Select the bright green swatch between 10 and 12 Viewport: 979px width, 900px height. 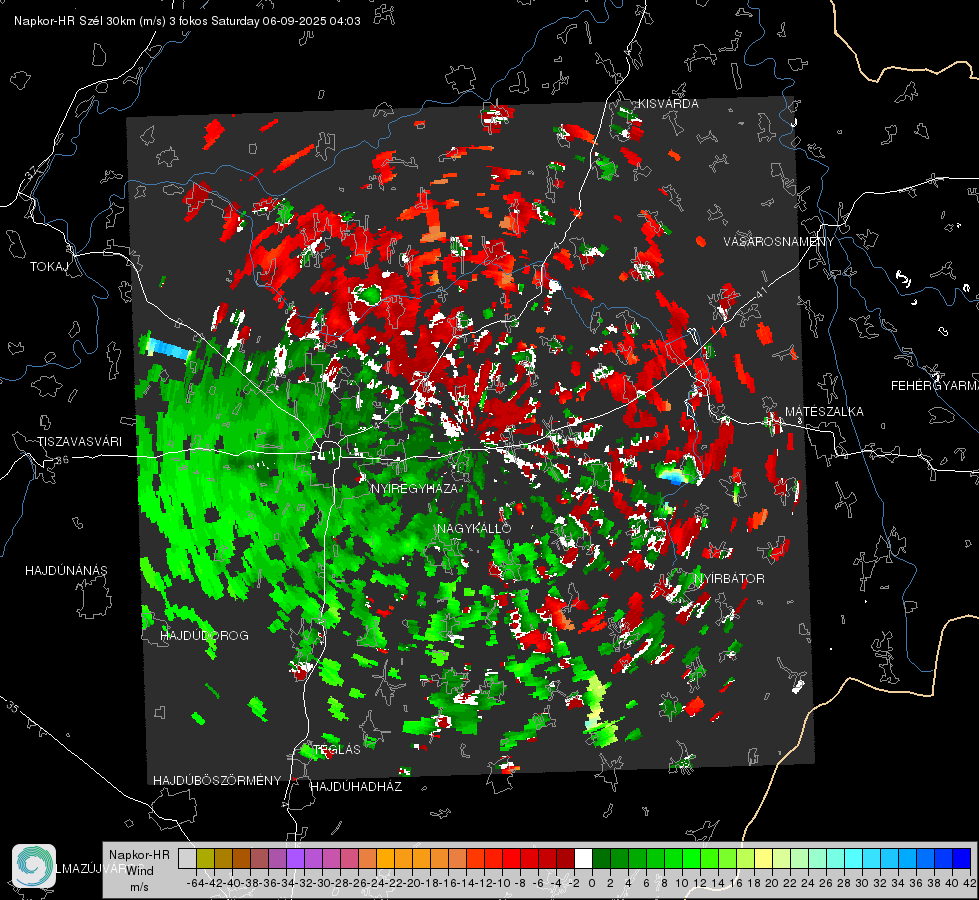pyautogui.click(x=692, y=858)
